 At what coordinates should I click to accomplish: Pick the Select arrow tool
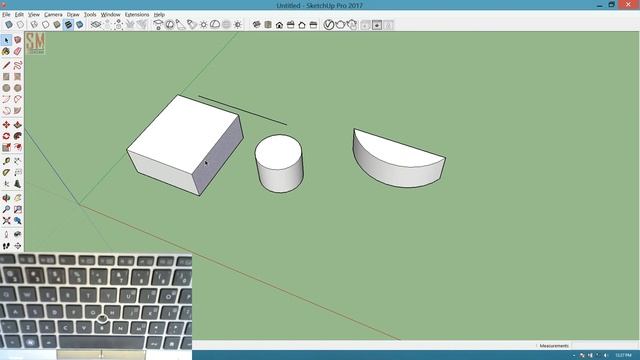(x=6, y=40)
